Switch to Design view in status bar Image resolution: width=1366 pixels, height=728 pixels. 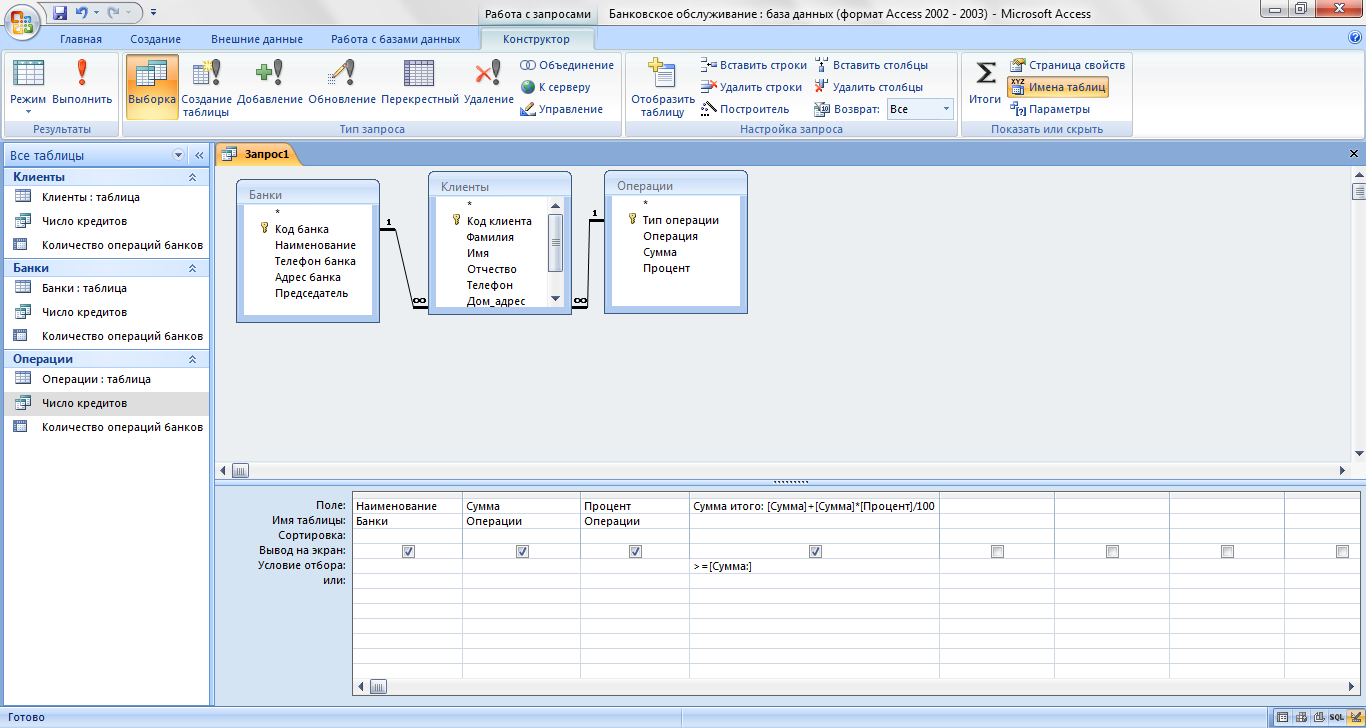click(1354, 718)
